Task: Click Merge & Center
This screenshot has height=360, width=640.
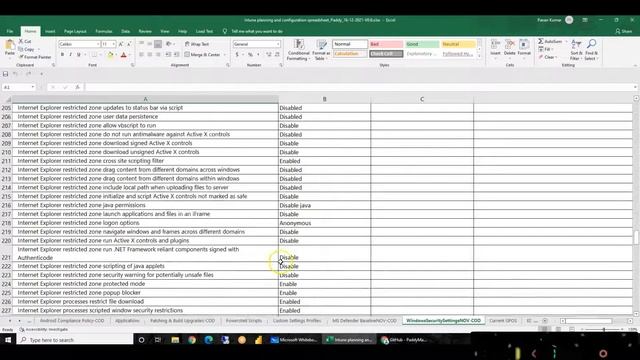Action: [x=202, y=54]
